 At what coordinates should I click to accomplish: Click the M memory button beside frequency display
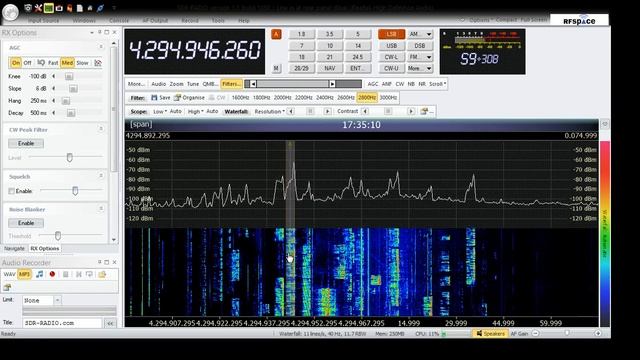click(276, 68)
